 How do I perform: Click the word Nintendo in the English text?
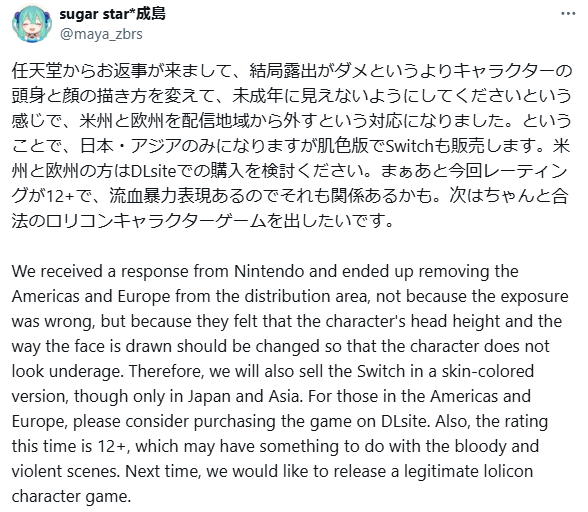(x=268, y=271)
